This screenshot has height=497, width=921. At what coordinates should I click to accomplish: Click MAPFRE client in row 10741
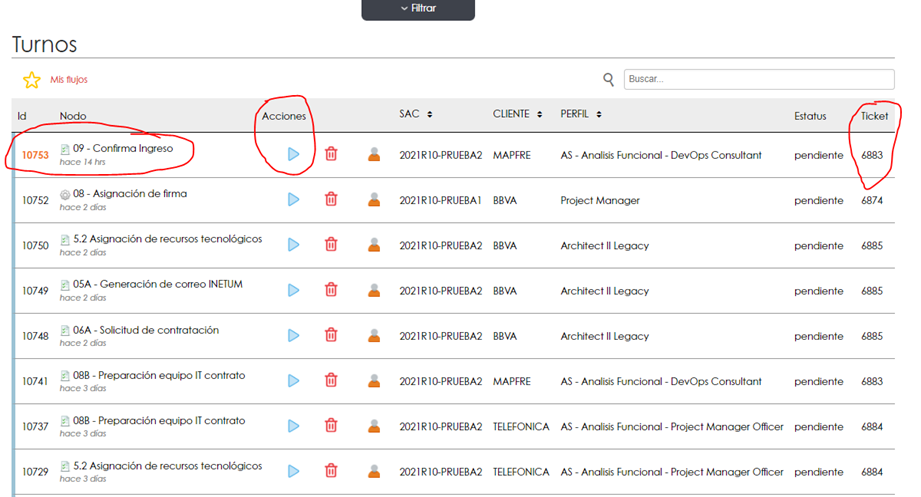(x=512, y=381)
